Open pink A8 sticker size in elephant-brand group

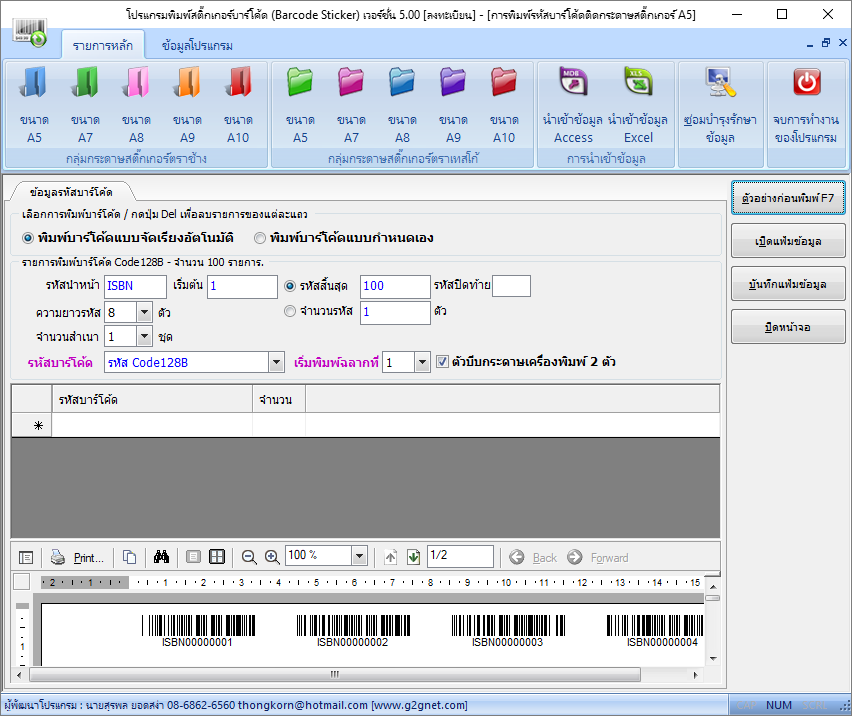pos(136,104)
